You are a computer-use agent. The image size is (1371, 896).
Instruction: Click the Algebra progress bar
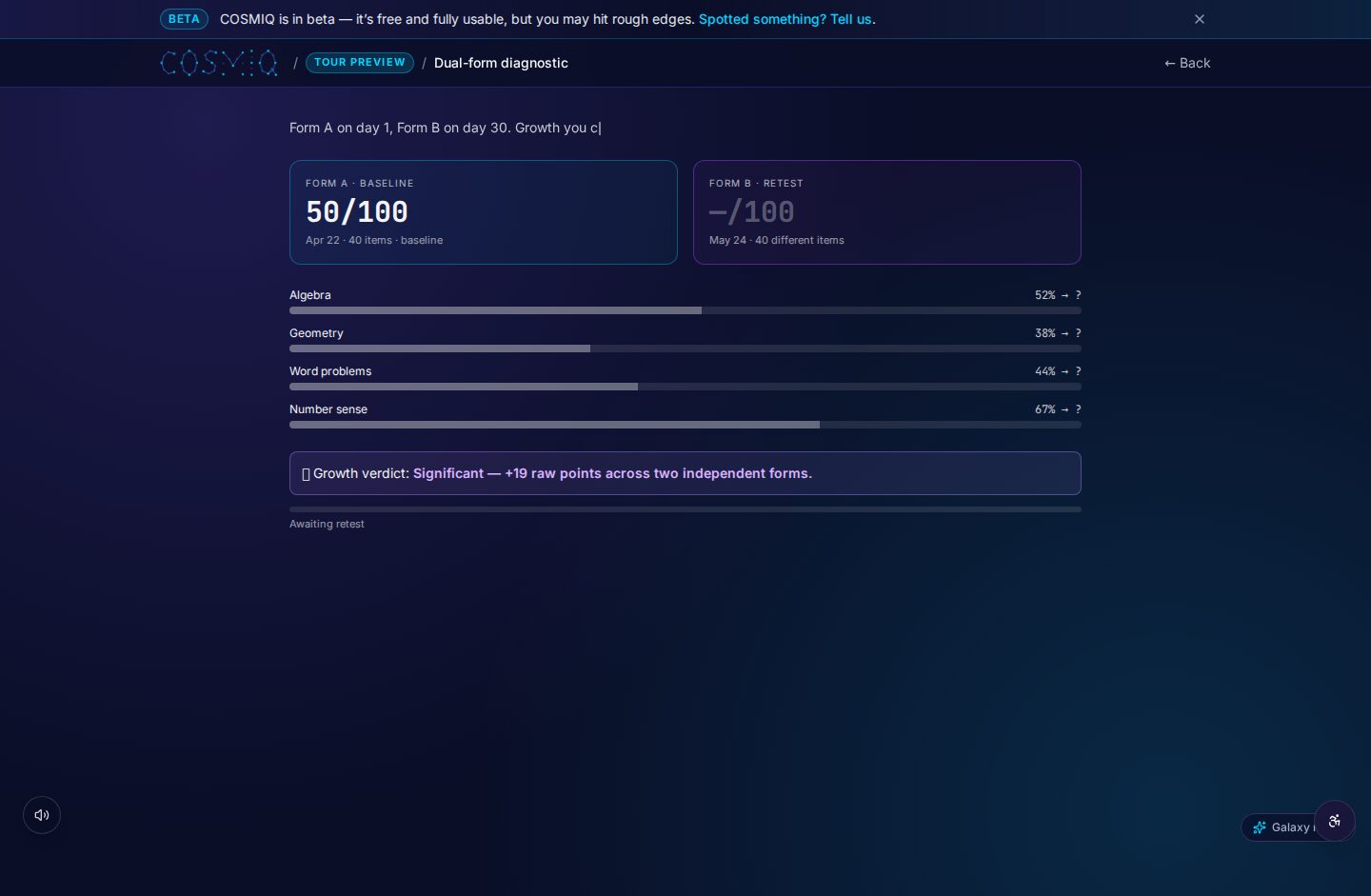(685, 310)
